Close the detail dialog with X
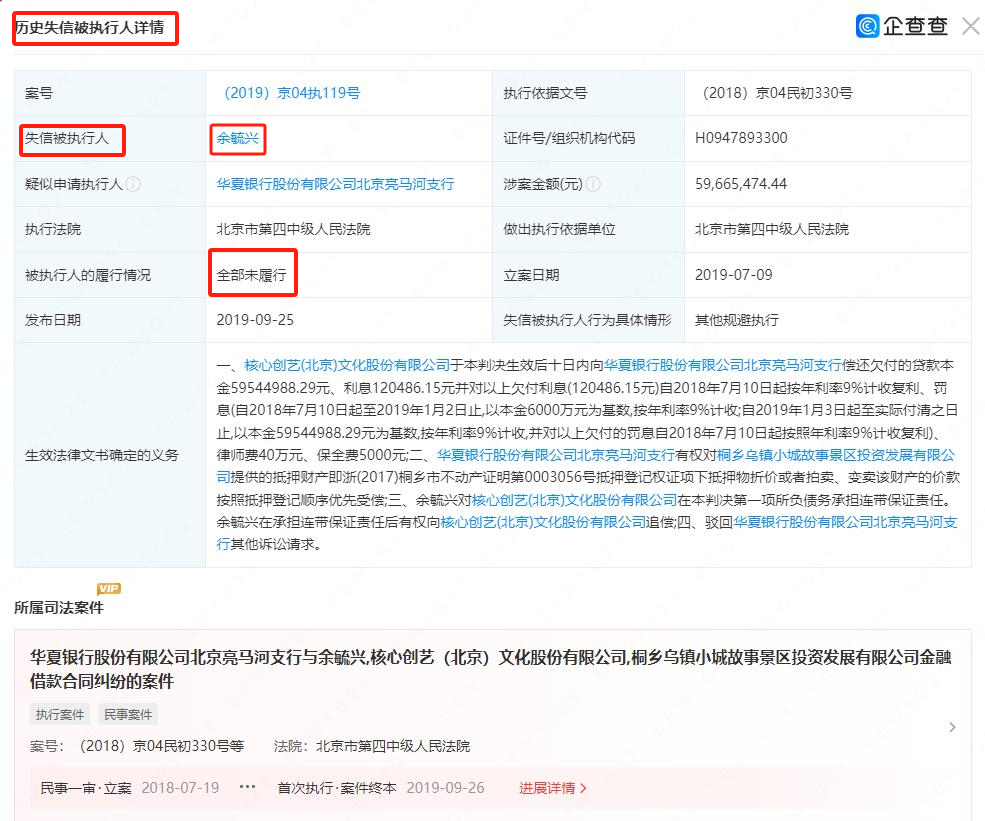 (x=971, y=26)
